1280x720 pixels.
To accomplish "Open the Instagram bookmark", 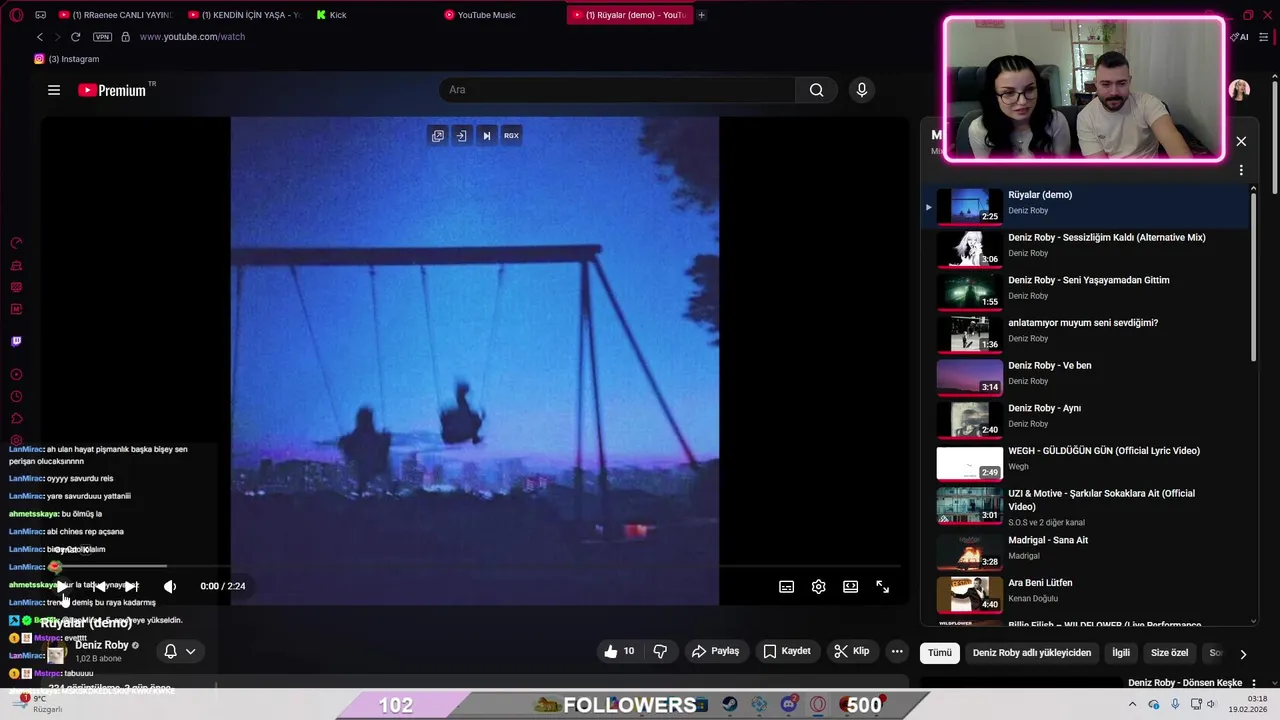I will click(67, 59).
